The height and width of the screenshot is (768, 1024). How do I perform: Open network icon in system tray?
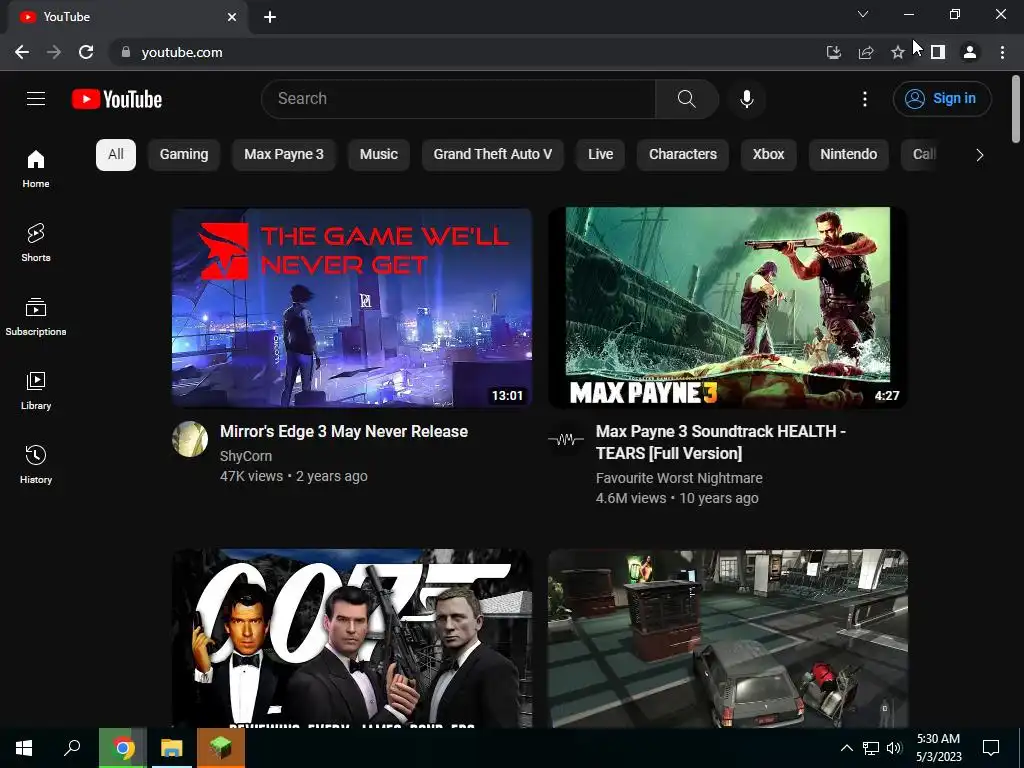(871, 748)
